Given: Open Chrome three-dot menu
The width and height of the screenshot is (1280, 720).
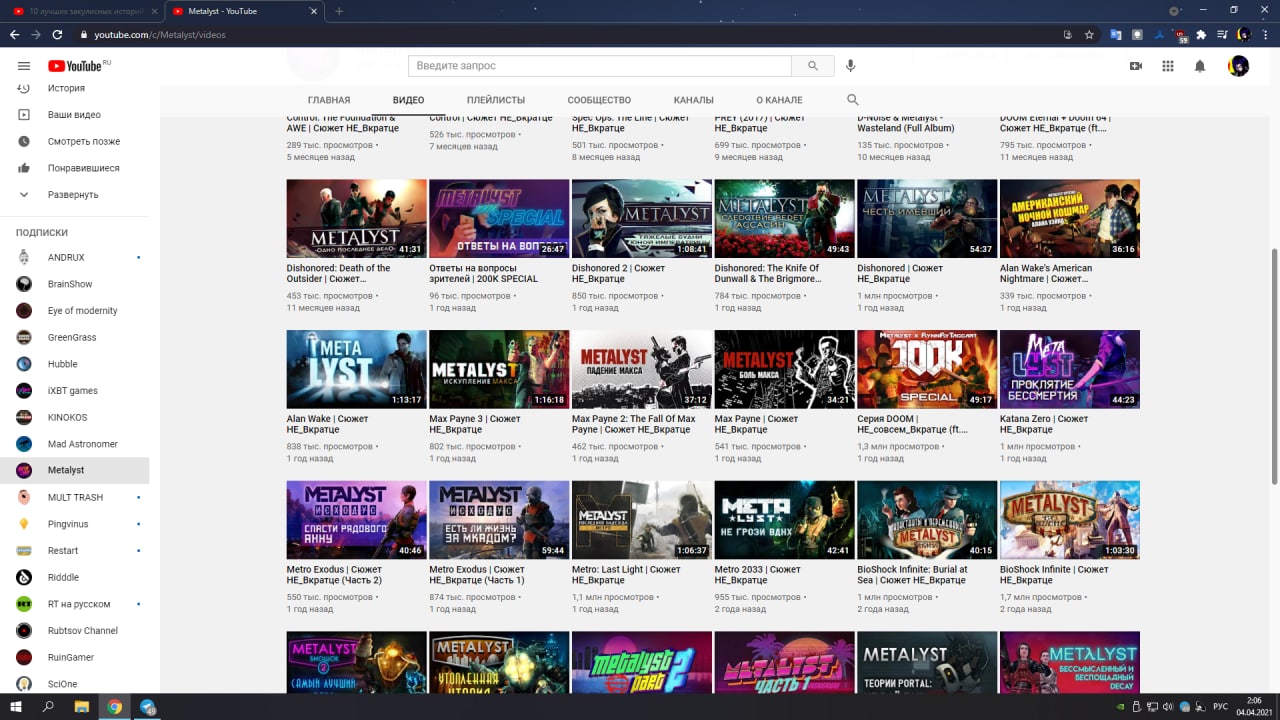Looking at the screenshot, I should coord(1266,34).
